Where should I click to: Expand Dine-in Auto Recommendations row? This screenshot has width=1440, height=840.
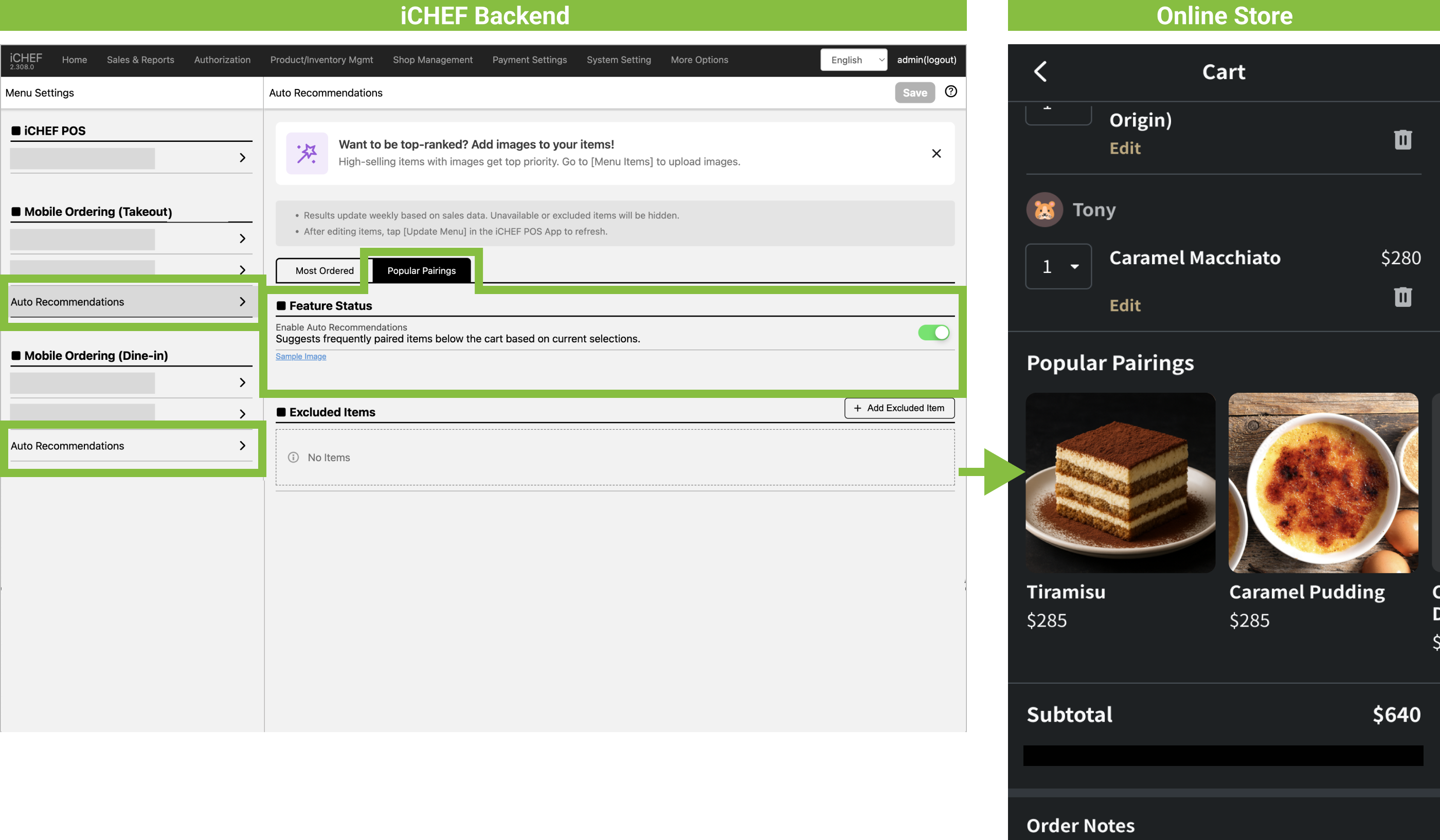(x=131, y=445)
